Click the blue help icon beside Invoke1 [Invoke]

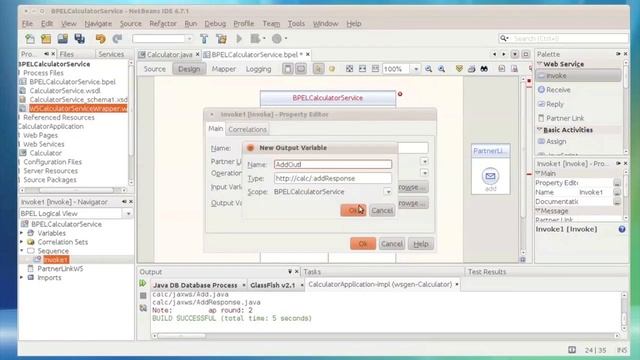[622, 229]
